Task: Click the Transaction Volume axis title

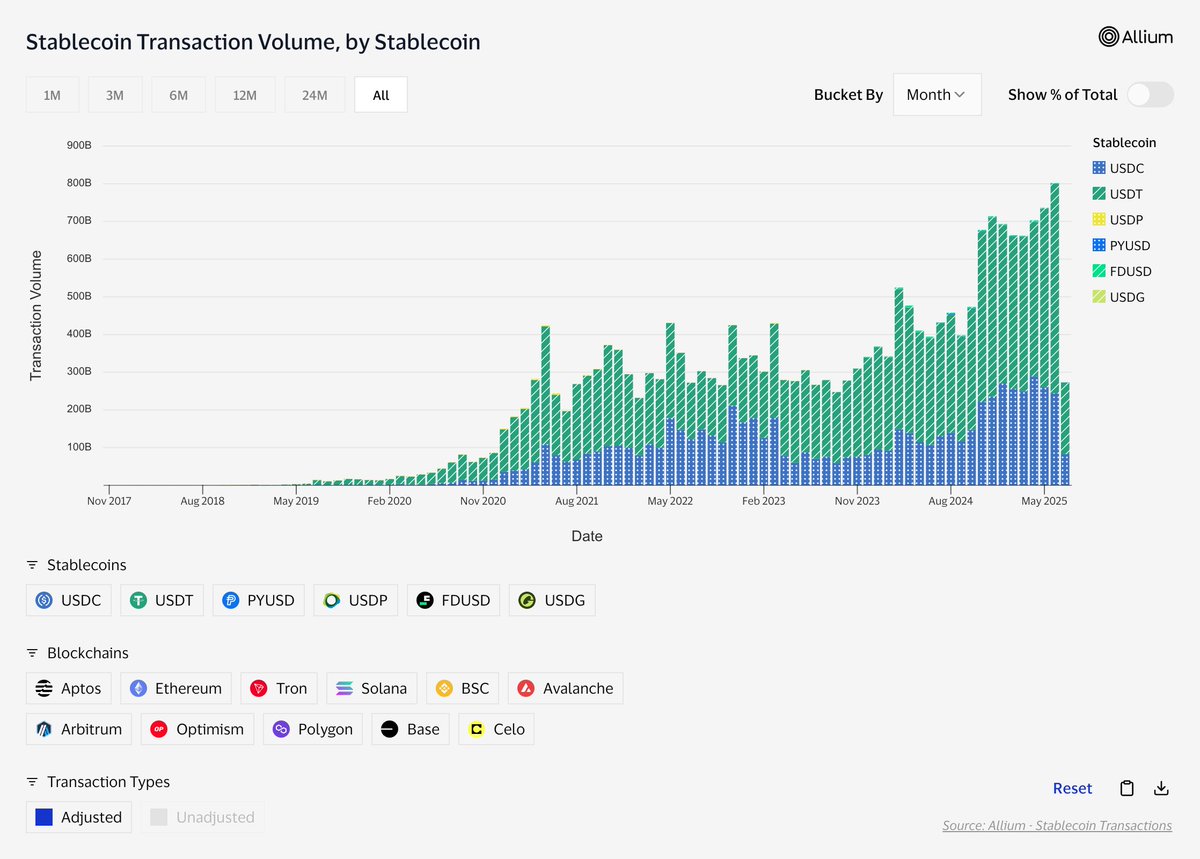Action: pos(36,315)
